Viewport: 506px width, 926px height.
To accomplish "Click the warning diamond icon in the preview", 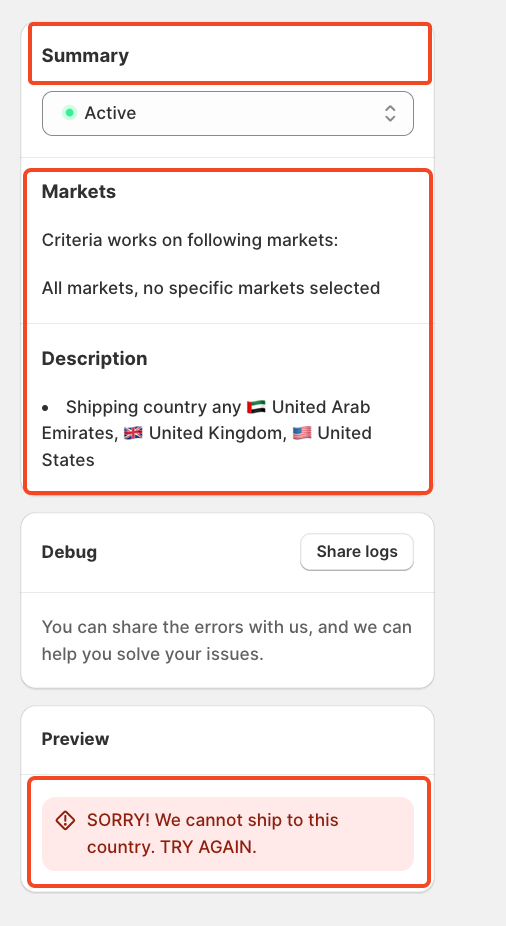I will click(x=65, y=820).
